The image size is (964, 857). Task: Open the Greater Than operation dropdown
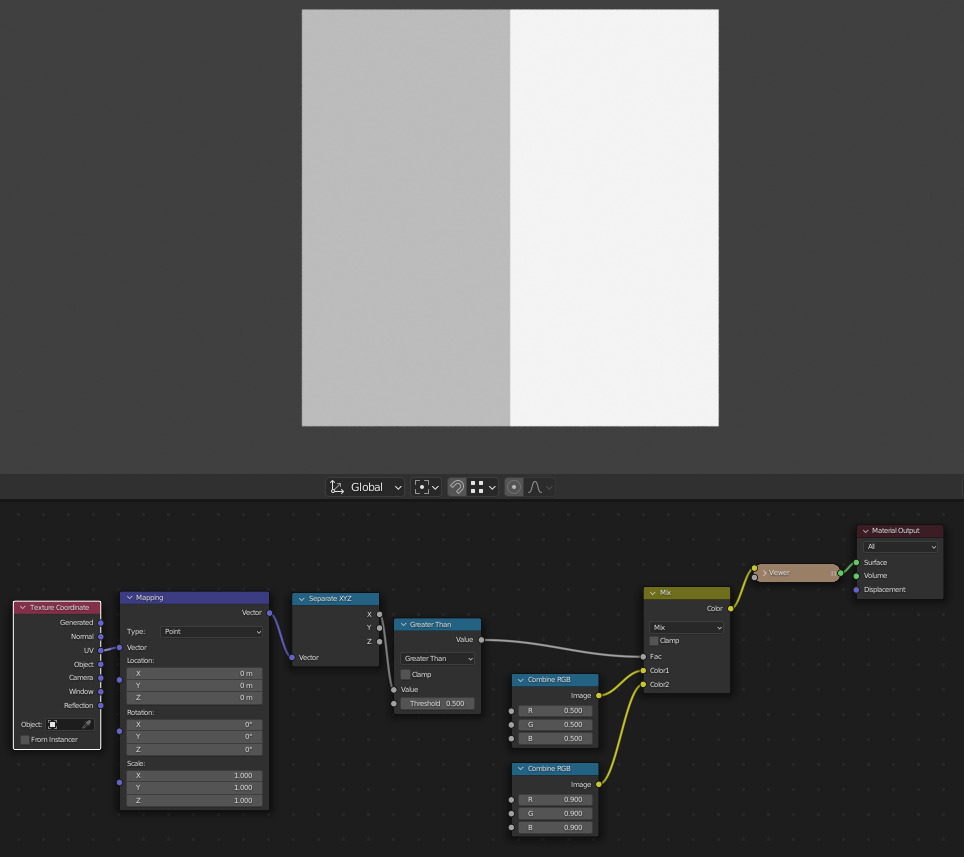[x=437, y=658]
